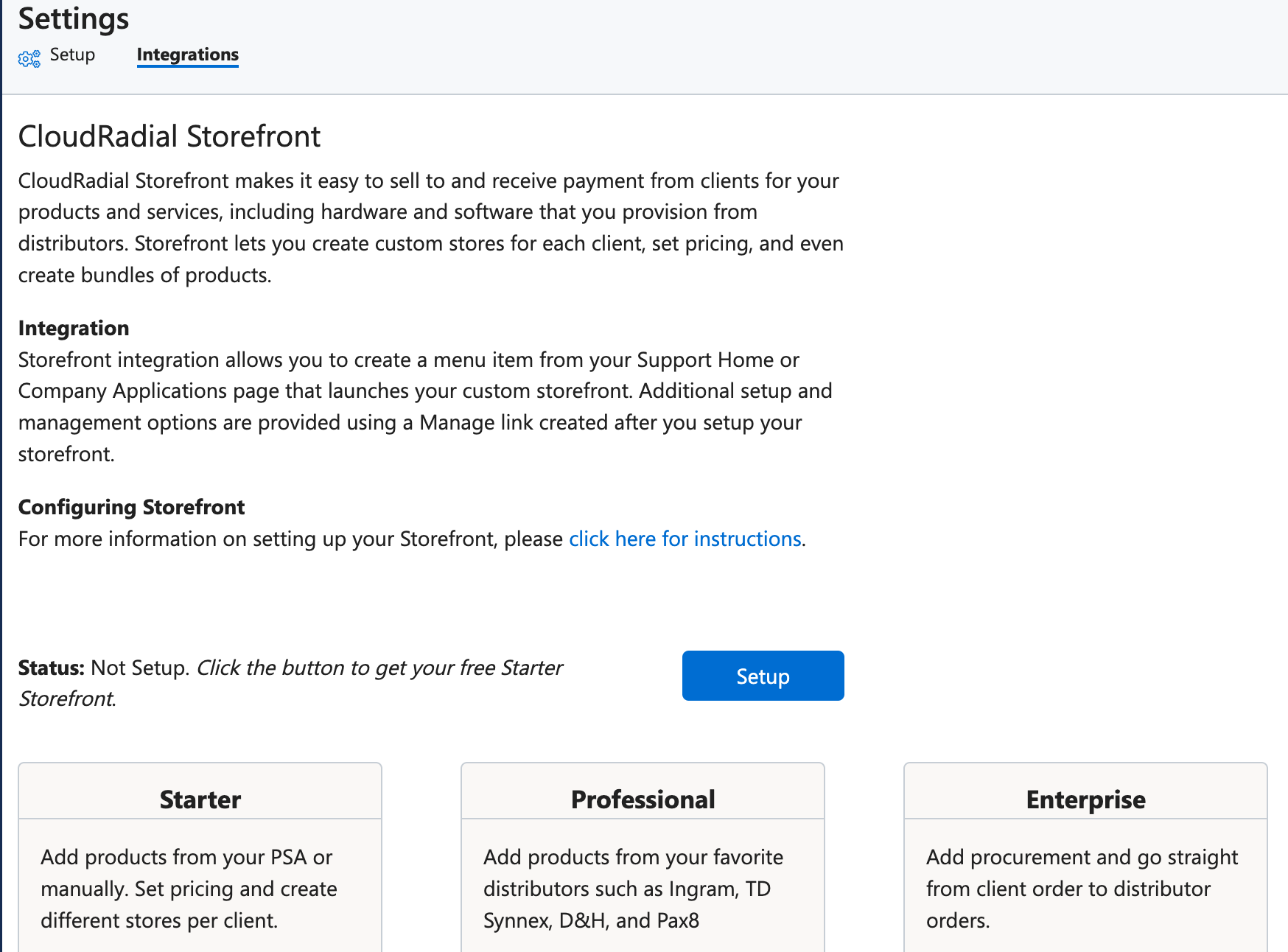Click the gears icon beside Setup
The width and height of the screenshot is (1288, 952).
click(x=29, y=58)
